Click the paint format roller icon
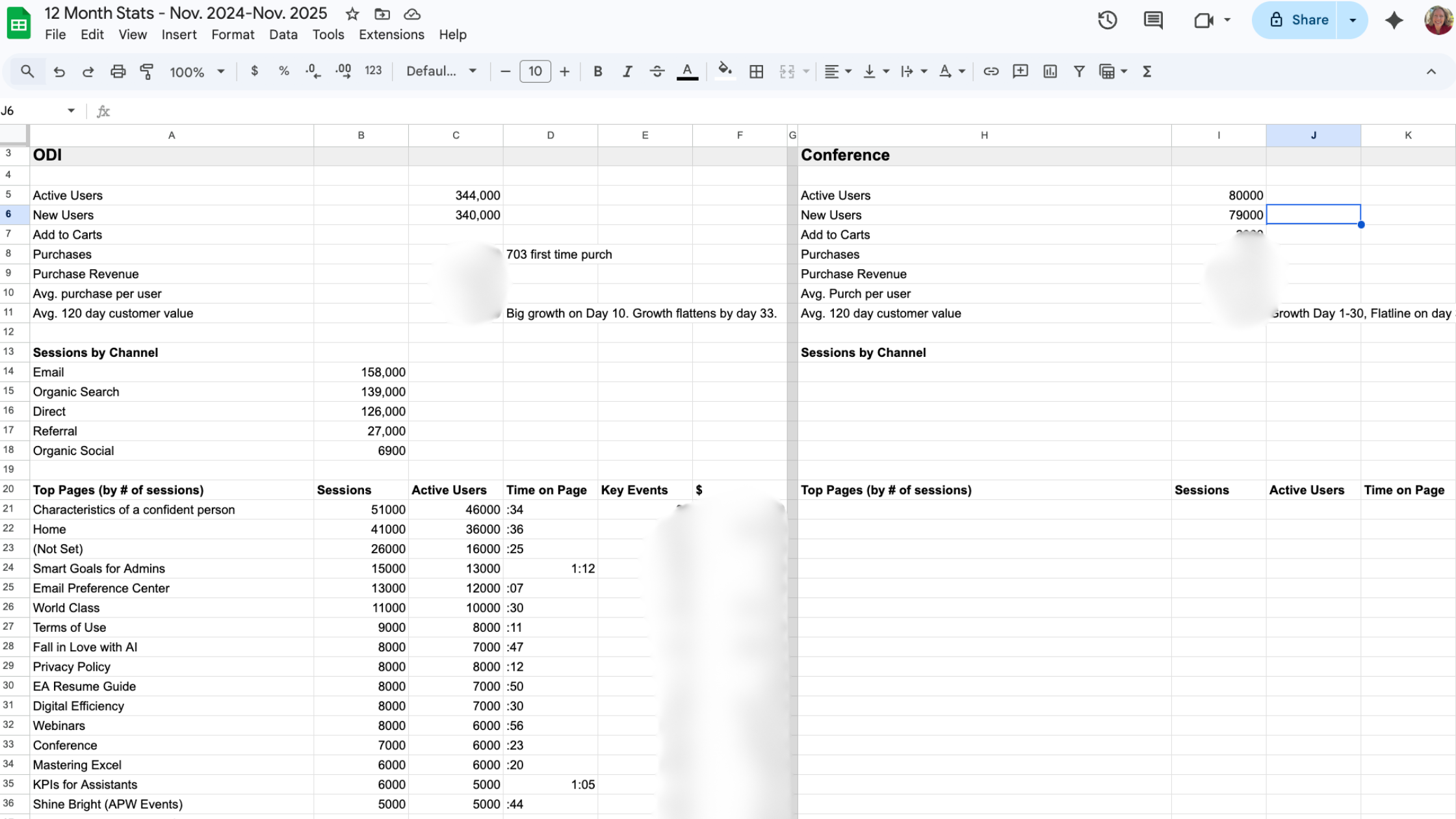The width and height of the screenshot is (1456, 819). (x=147, y=71)
